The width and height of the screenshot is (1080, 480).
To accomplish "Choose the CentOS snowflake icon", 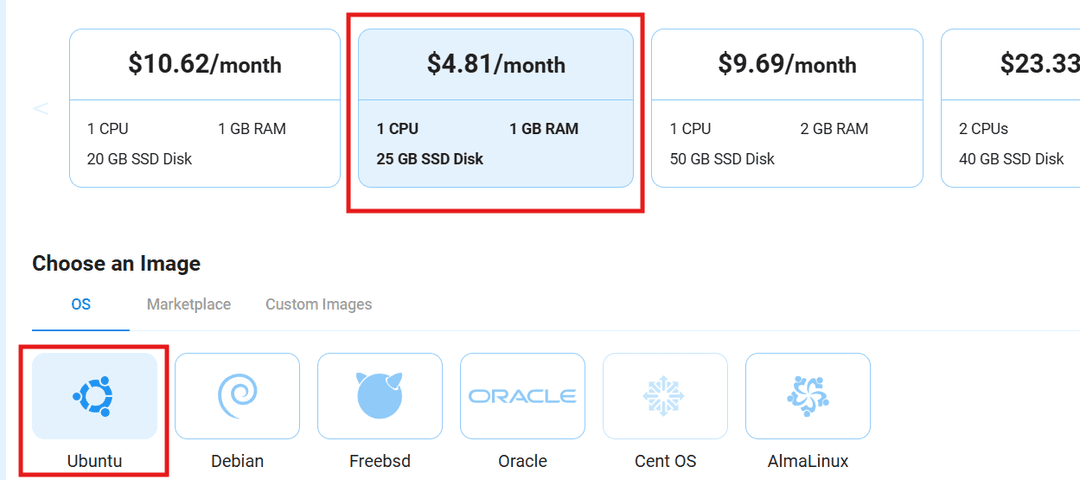I will (665, 396).
